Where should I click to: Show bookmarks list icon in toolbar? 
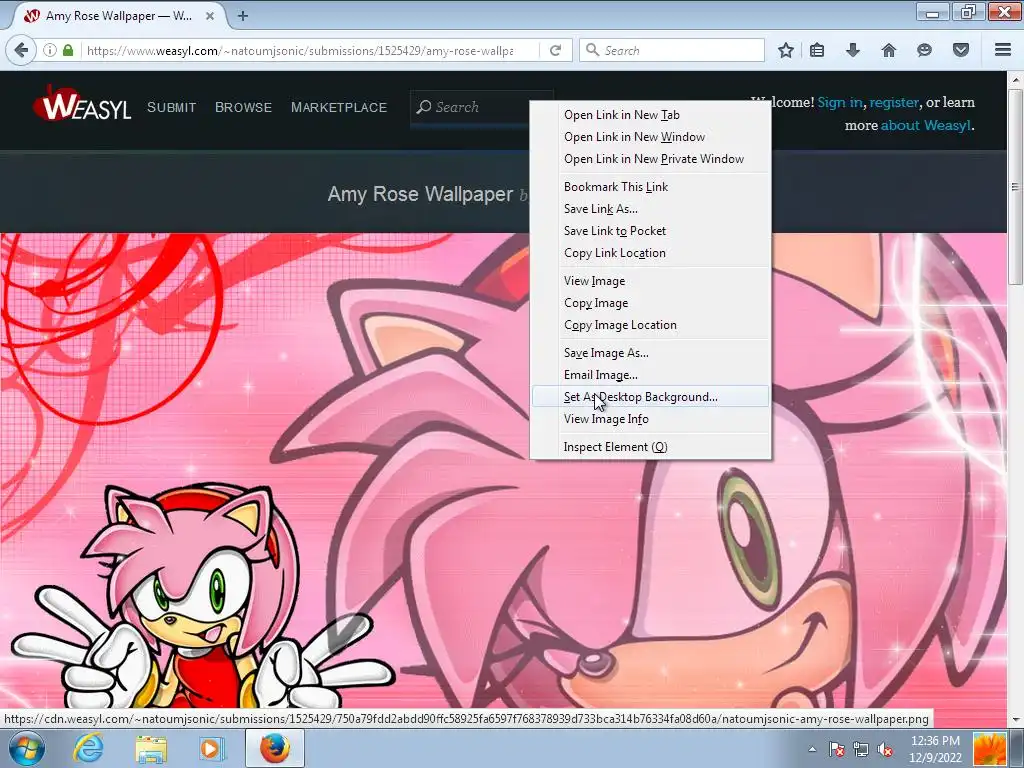pyautogui.click(x=817, y=50)
